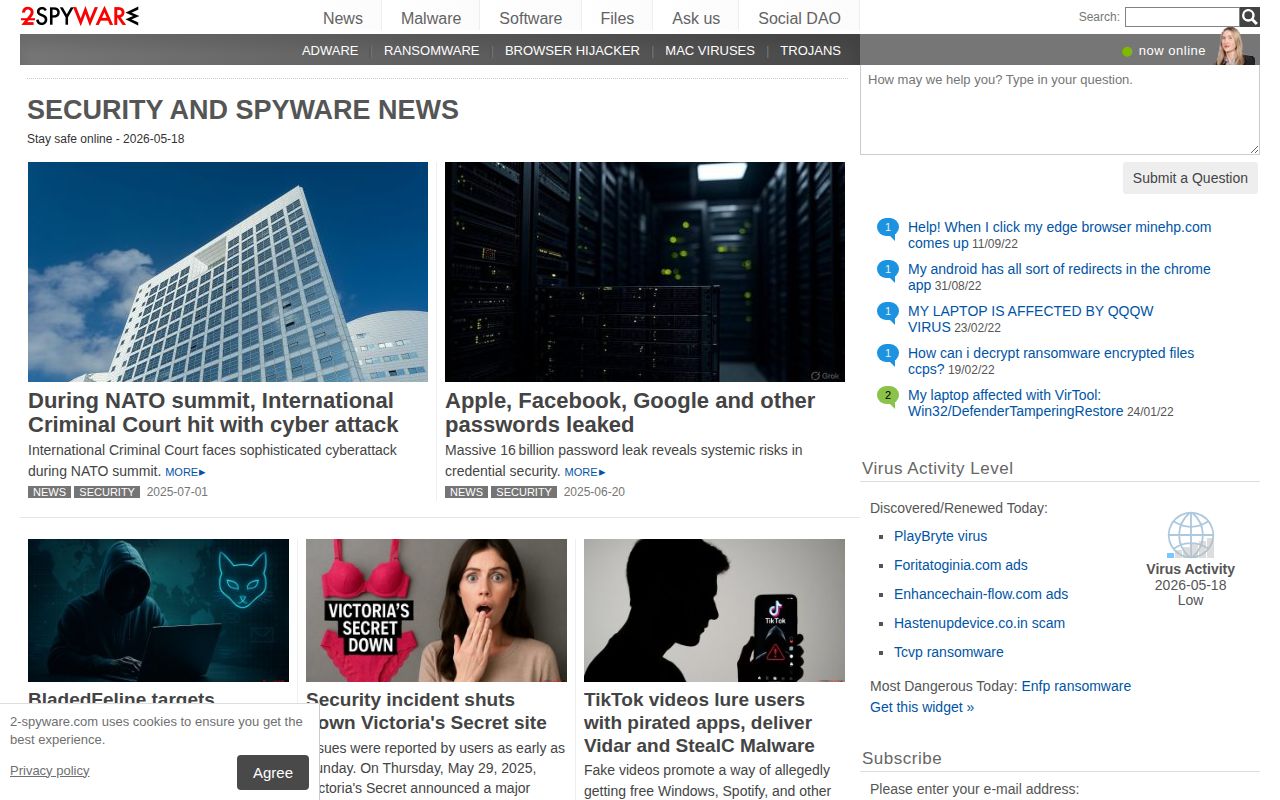Click the answer bubble beside android redirects question
This screenshot has width=1280, height=800.
pyautogui.click(x=887, y=270)
